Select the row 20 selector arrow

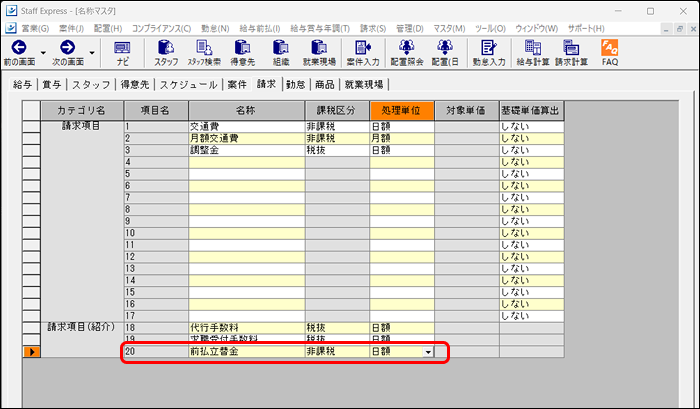pos(32,352)
